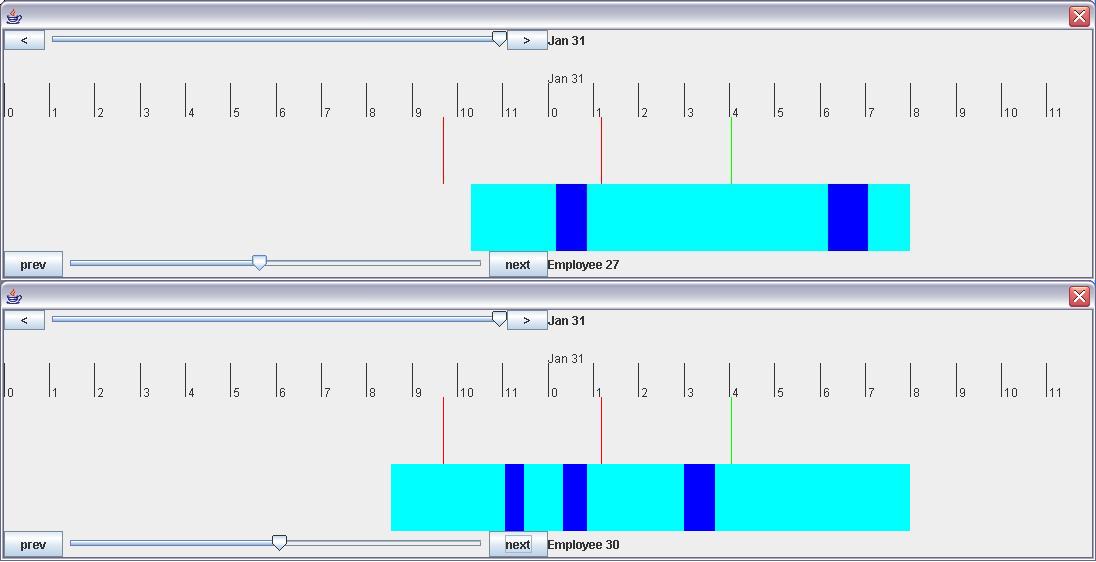Go to the previous date in the Employee 27 window

[24, 40]
